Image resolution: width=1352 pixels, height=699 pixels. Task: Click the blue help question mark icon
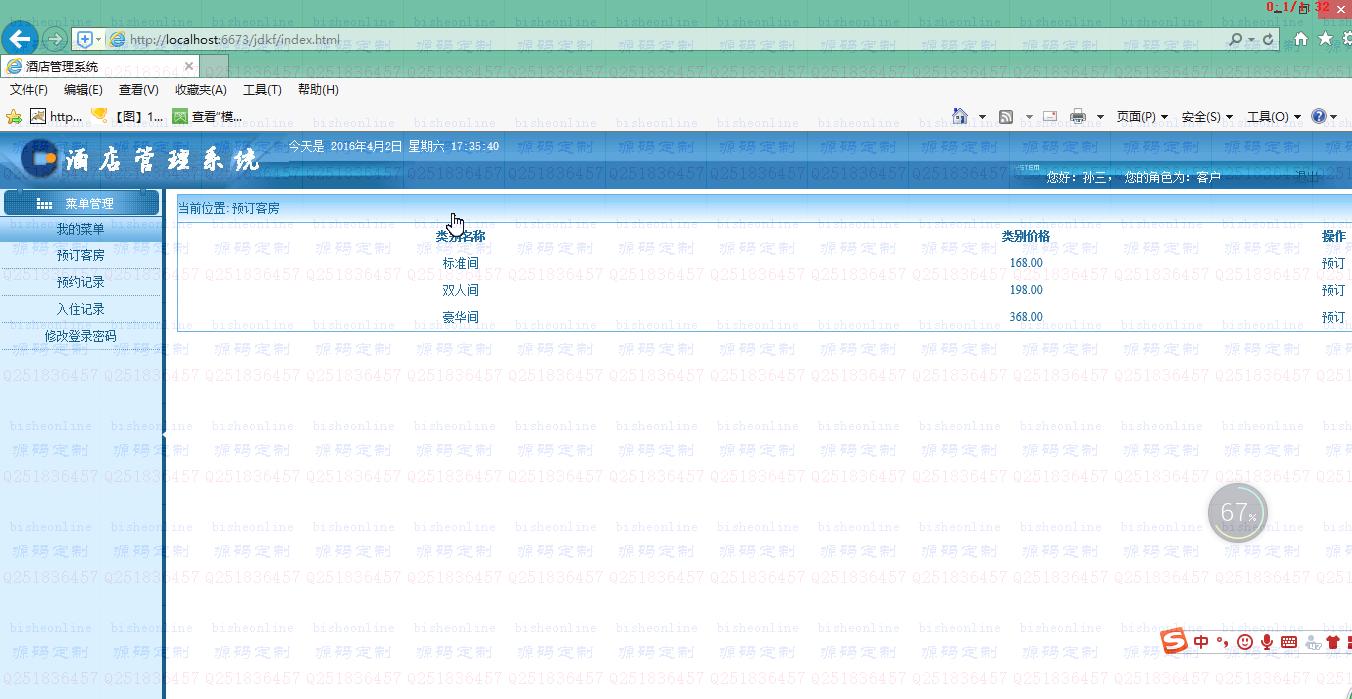[1319, 116]
